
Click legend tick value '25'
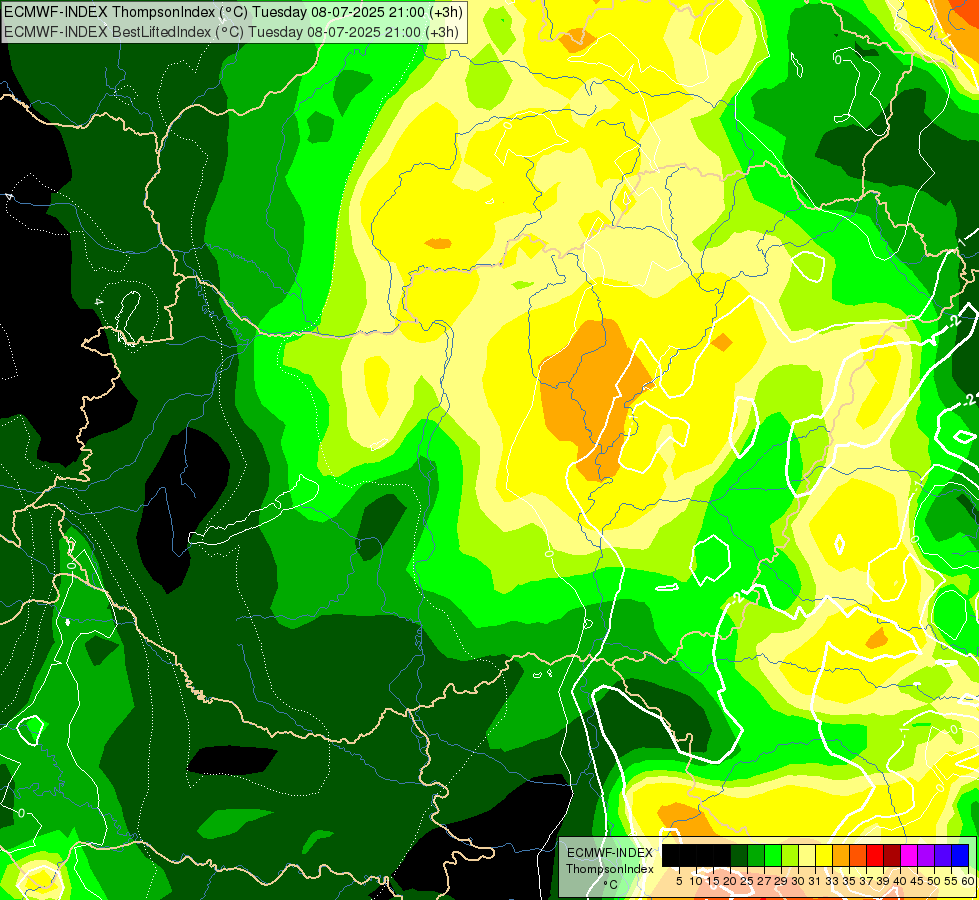pos(747,881)
